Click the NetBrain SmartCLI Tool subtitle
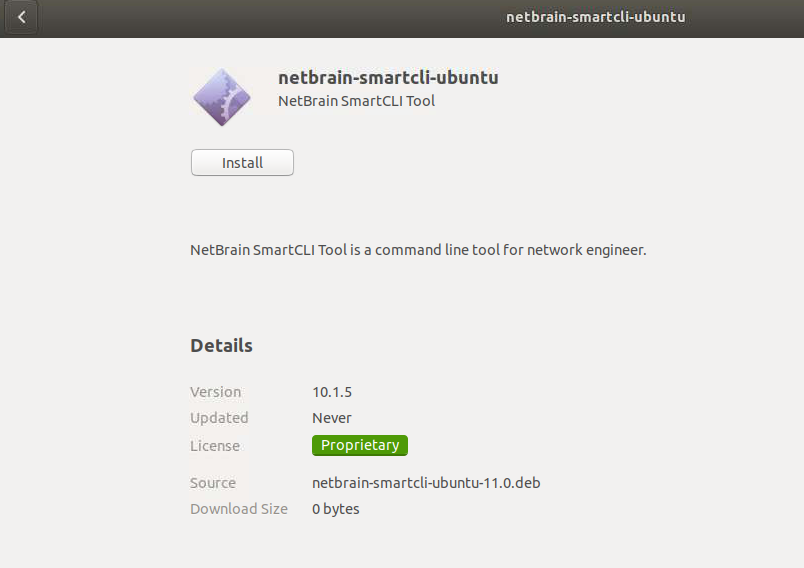804x568 pixels. [356, 100]
